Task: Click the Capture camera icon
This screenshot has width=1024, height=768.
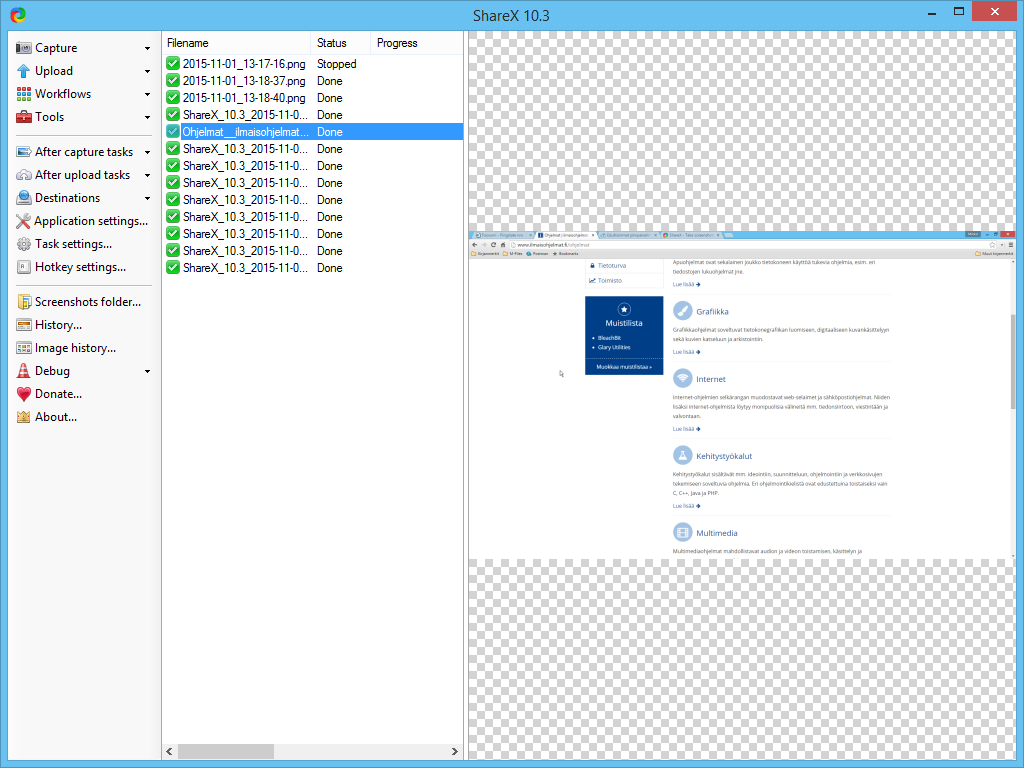Action: [x=24, y=48]
